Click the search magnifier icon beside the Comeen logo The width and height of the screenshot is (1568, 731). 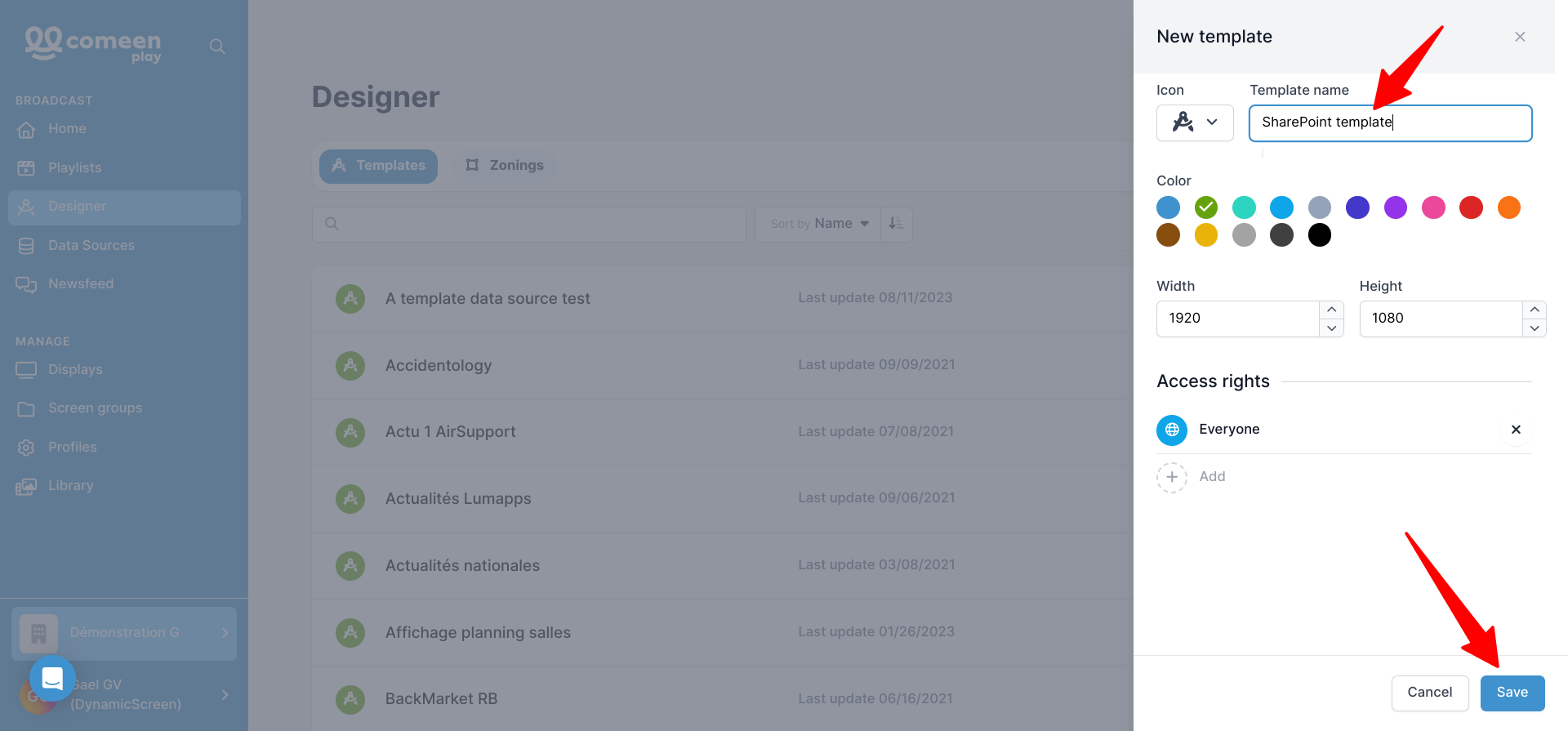tap(217, 47)
